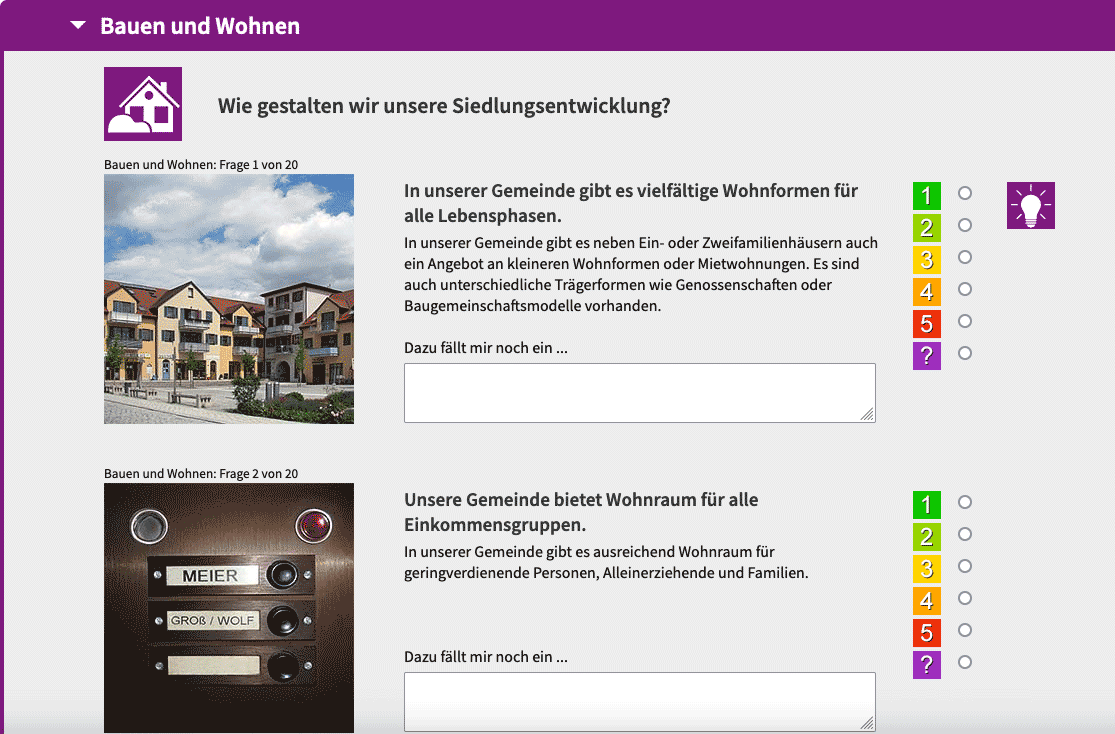Click the Bauen und Wohnen header title
Viewport: 1115px width, 734px height.
point(200,26)
